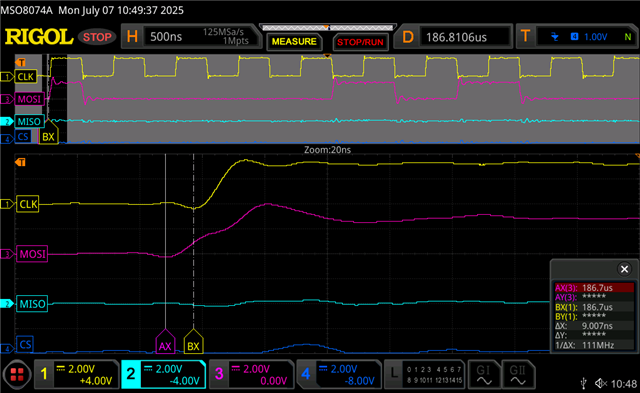The width and height of the screenshot is (640, 393).
Task: Click the STOP status indicator
Action: pyautogui.click(x=97, y=37)
